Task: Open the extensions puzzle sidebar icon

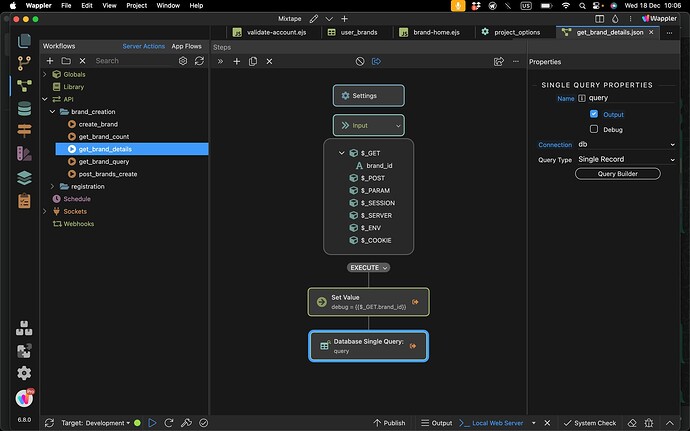Action: tap(24, 350)
